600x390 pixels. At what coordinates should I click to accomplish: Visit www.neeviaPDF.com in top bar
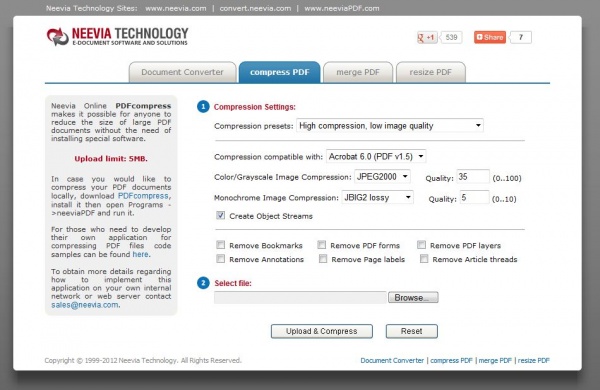(x=342, y=8)
